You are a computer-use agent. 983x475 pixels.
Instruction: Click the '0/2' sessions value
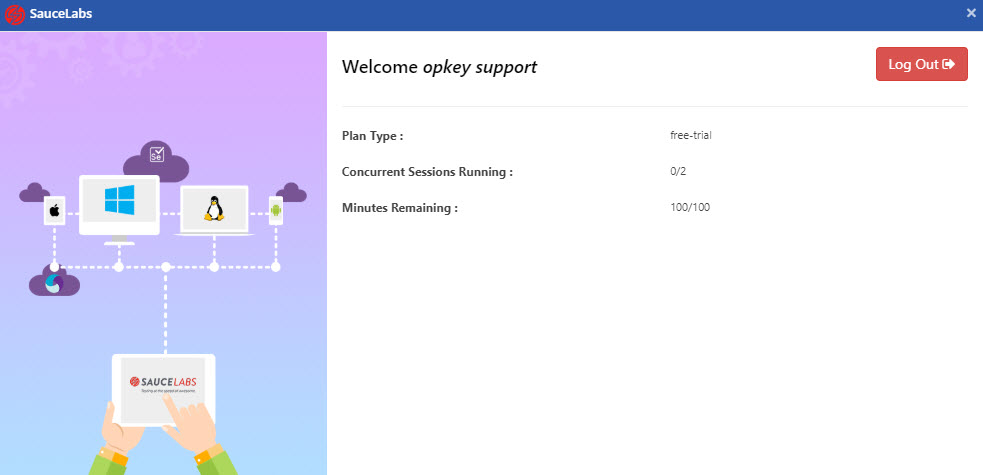click(678, 171)
